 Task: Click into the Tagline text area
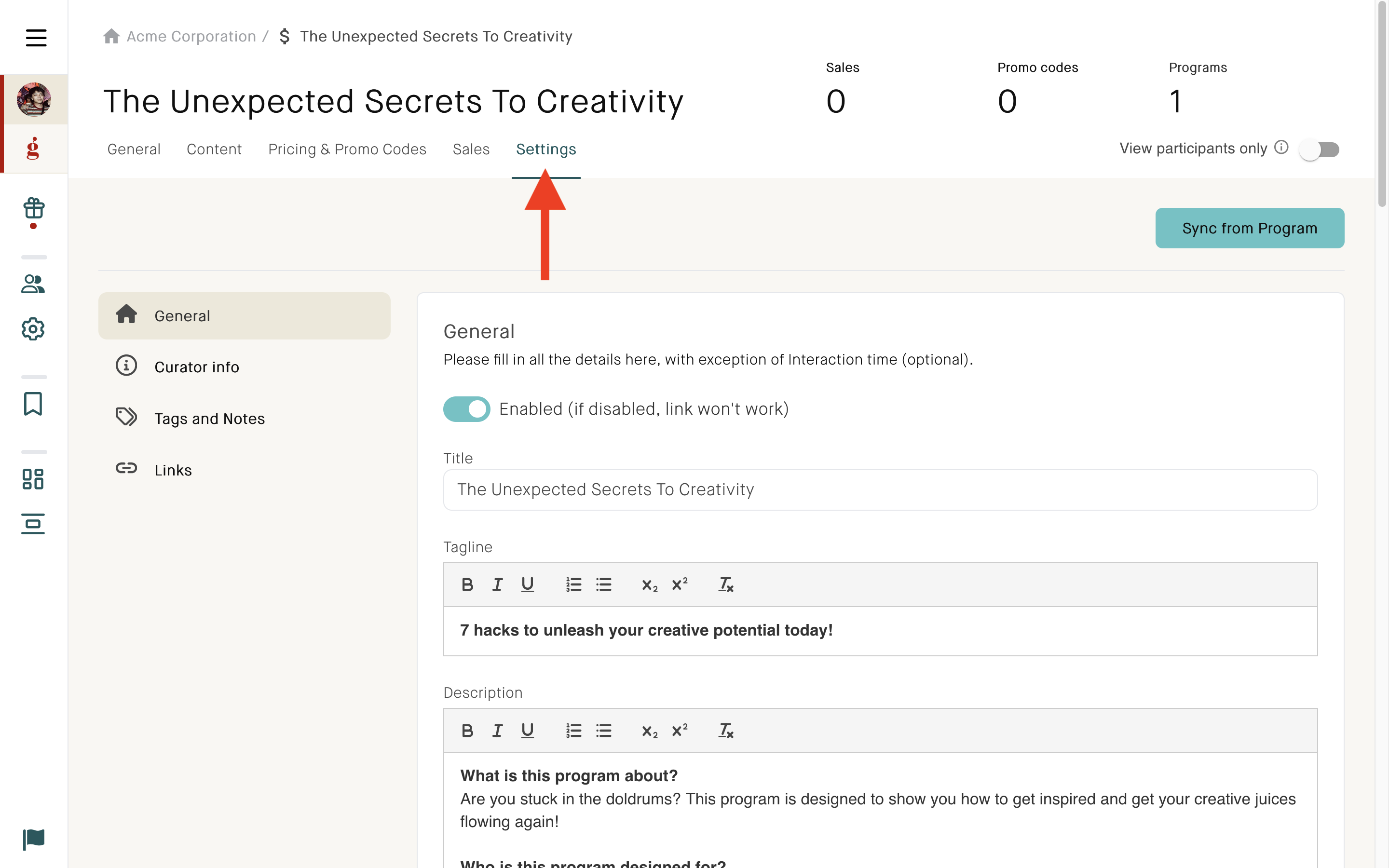[881, 631]
